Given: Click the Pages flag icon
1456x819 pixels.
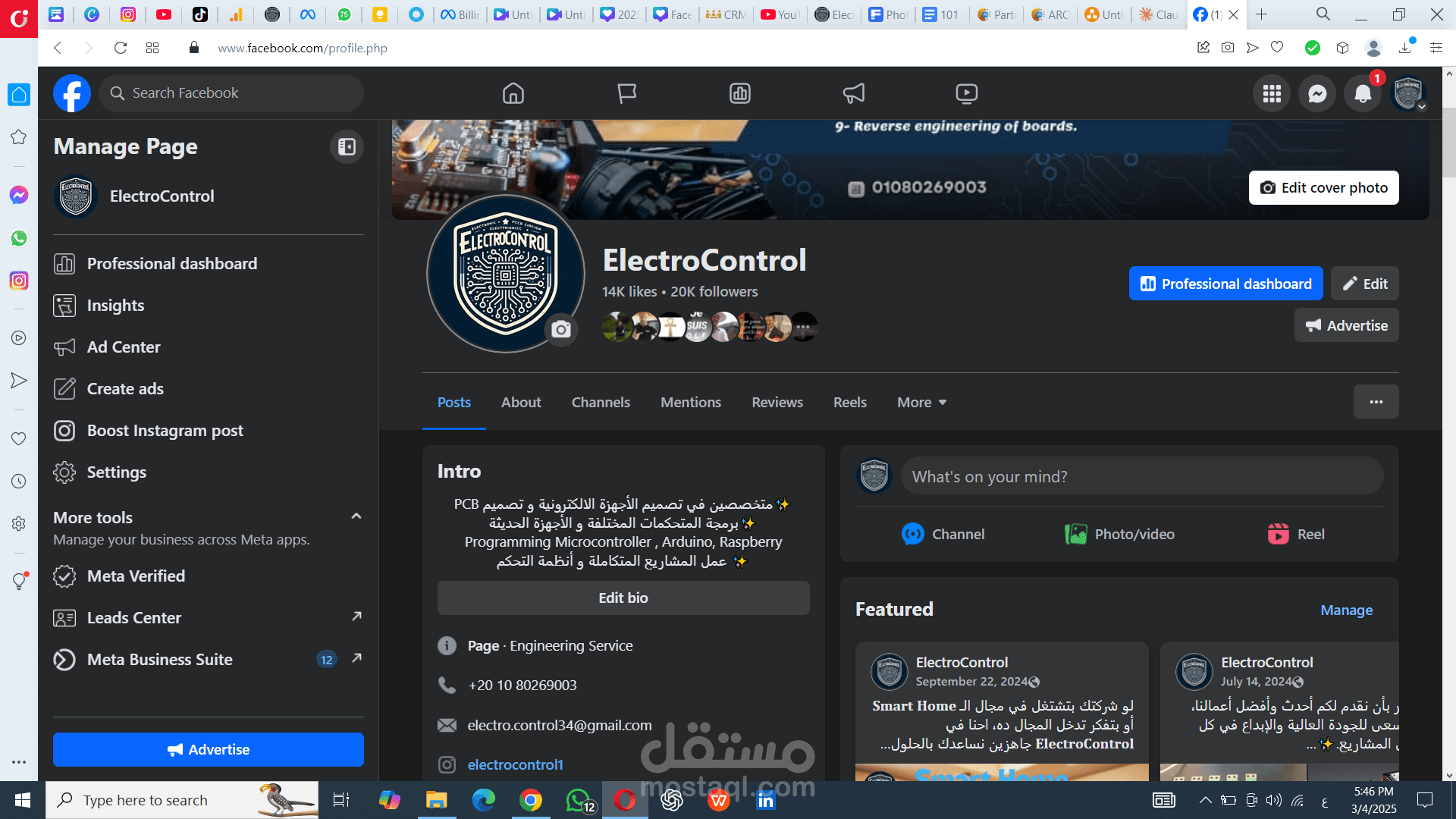Looking at the screenshot, I should [626, 93].
